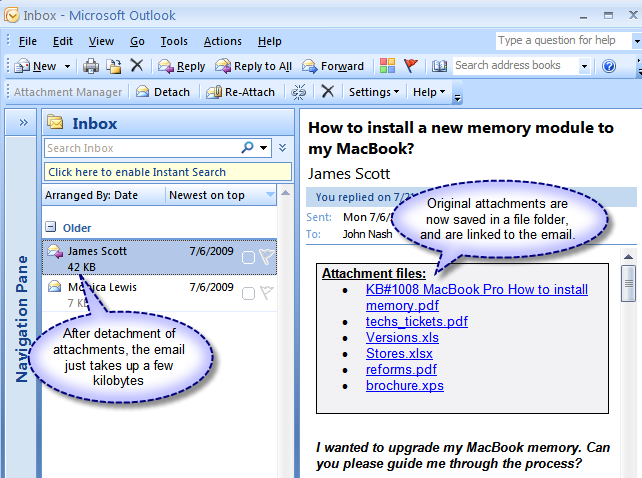Expand the Navigation Pane chevron
This screenshot has width=642, height=478.
[23, 122]
